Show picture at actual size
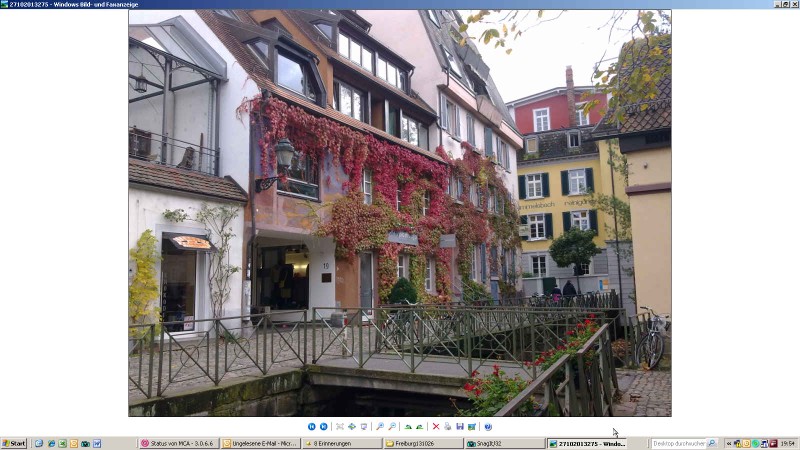The height and width of the screenshot is (450, 800). 352,427
